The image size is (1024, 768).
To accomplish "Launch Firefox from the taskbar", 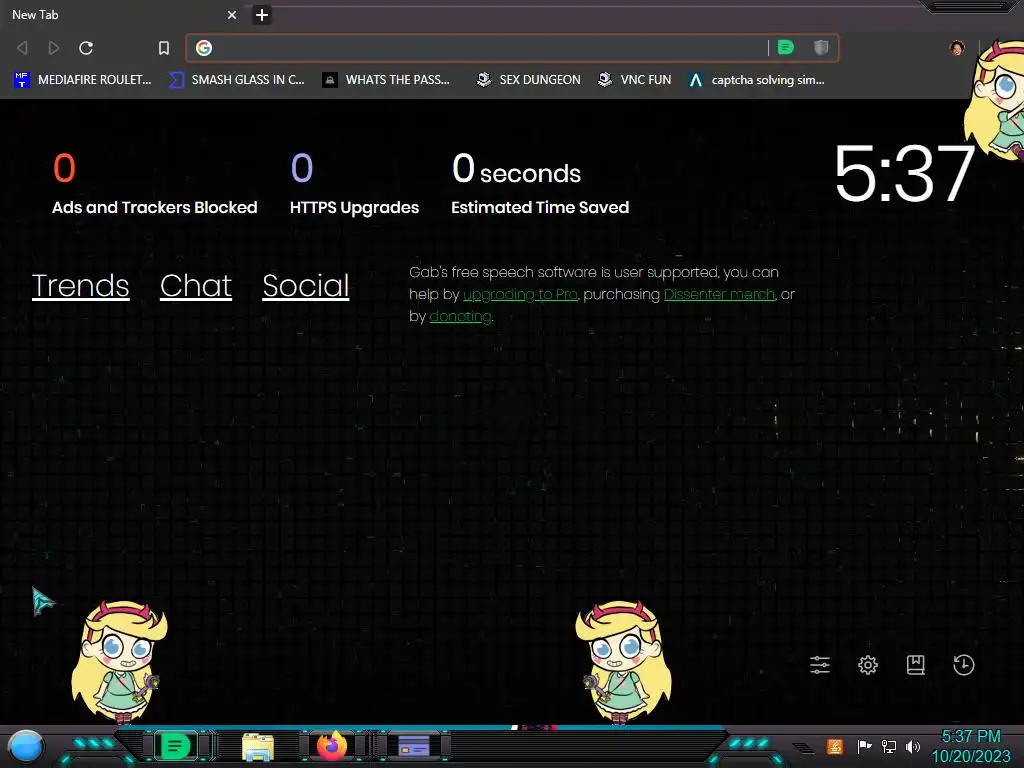I will [x=332, y=746].
